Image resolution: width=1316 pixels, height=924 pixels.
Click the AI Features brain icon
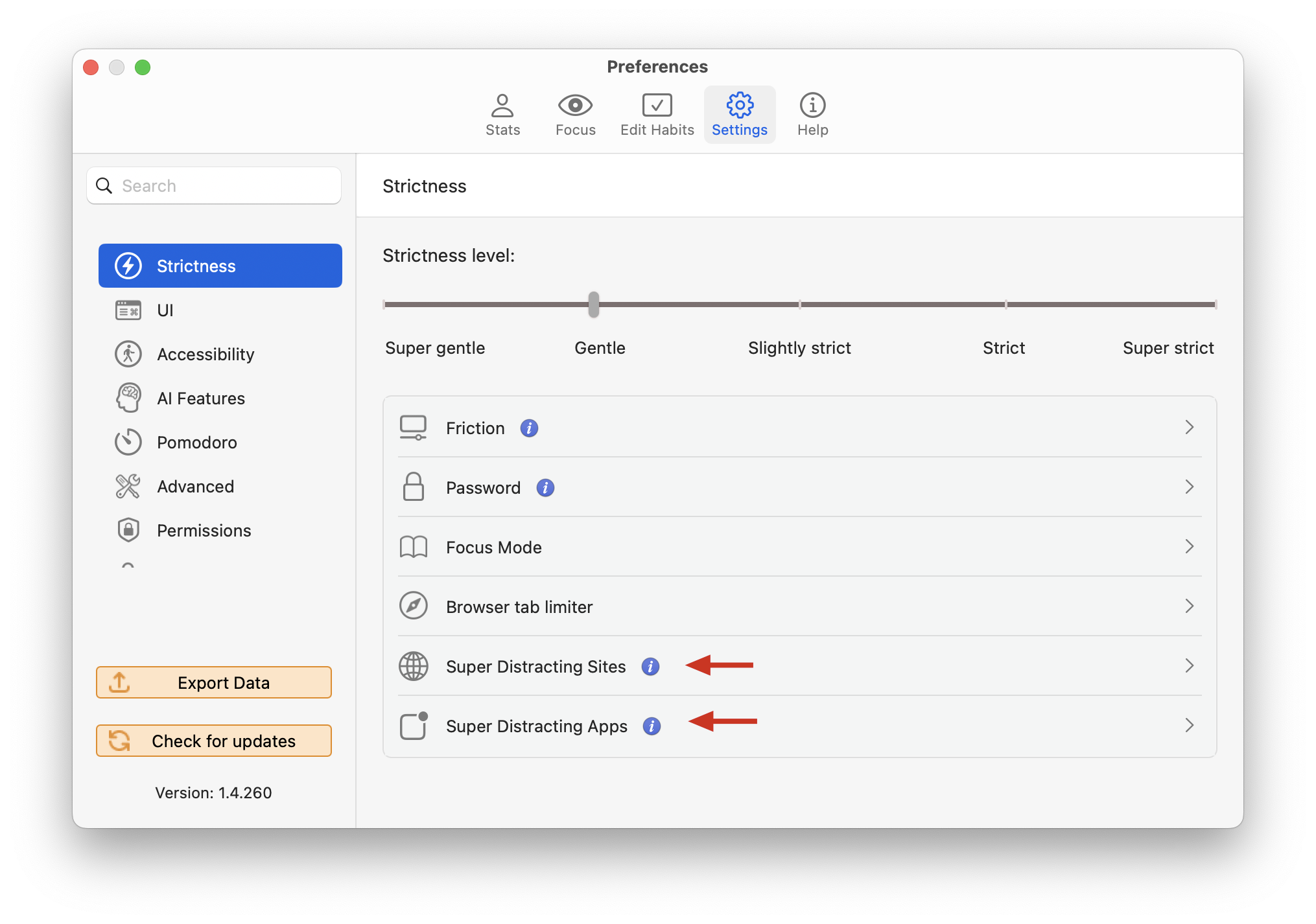coord(128,398)
